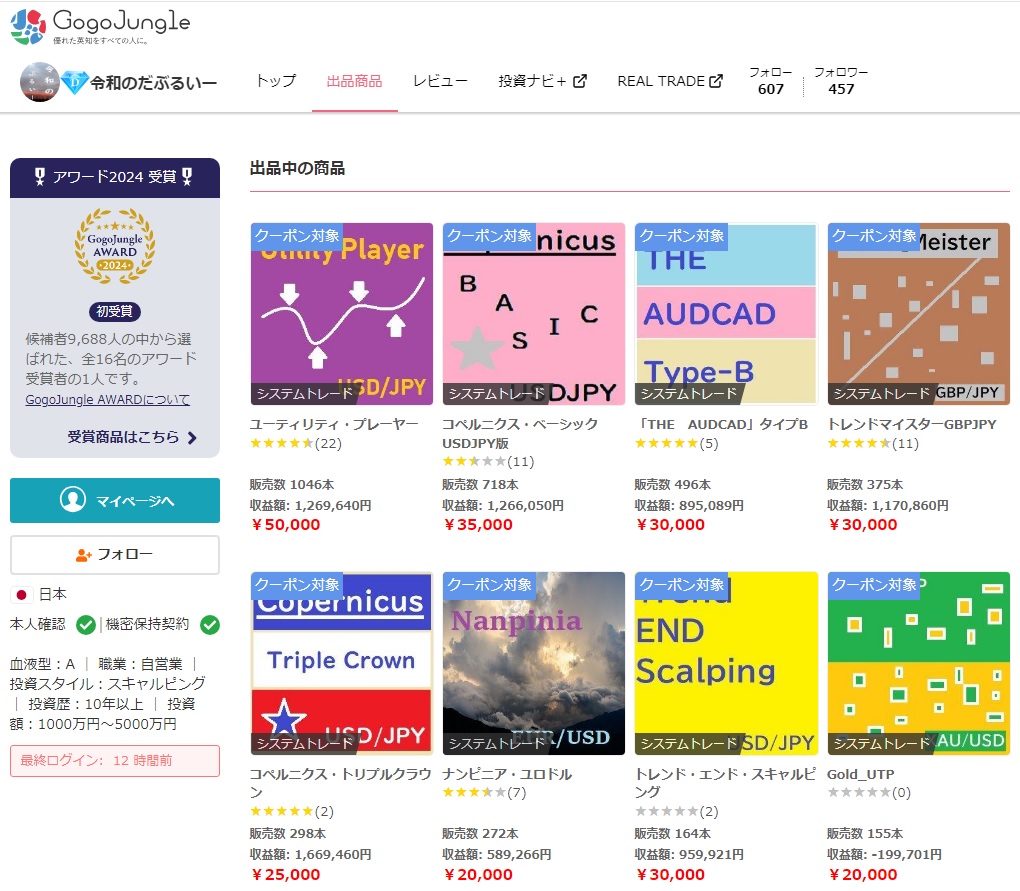Click the blue diamond badge beside seller name
This screenshot has width=1020, height=891.
pyautogui.click(x=74, y=83)
